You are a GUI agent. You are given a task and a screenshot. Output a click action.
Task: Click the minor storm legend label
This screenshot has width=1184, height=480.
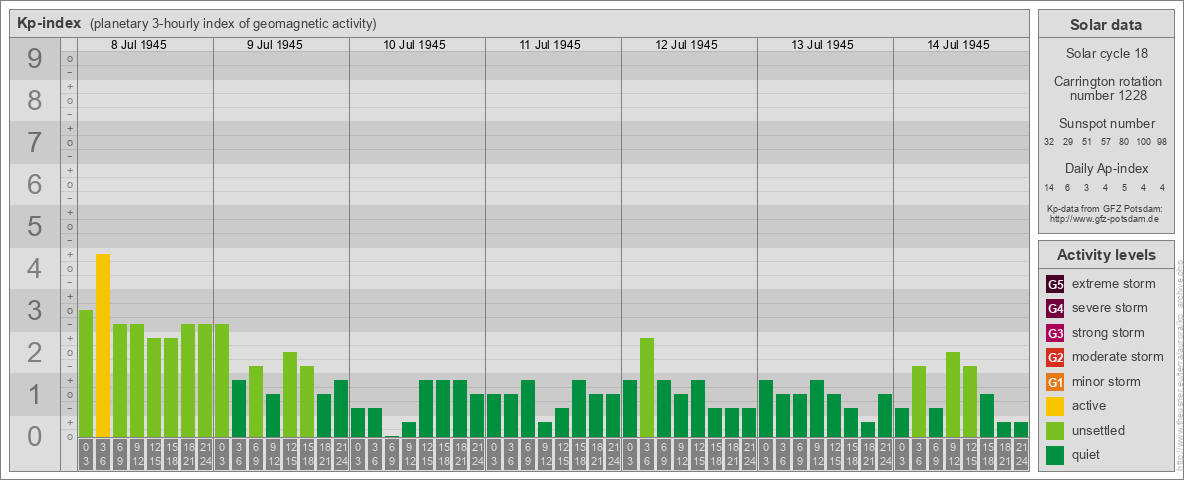coord(1106,381)
